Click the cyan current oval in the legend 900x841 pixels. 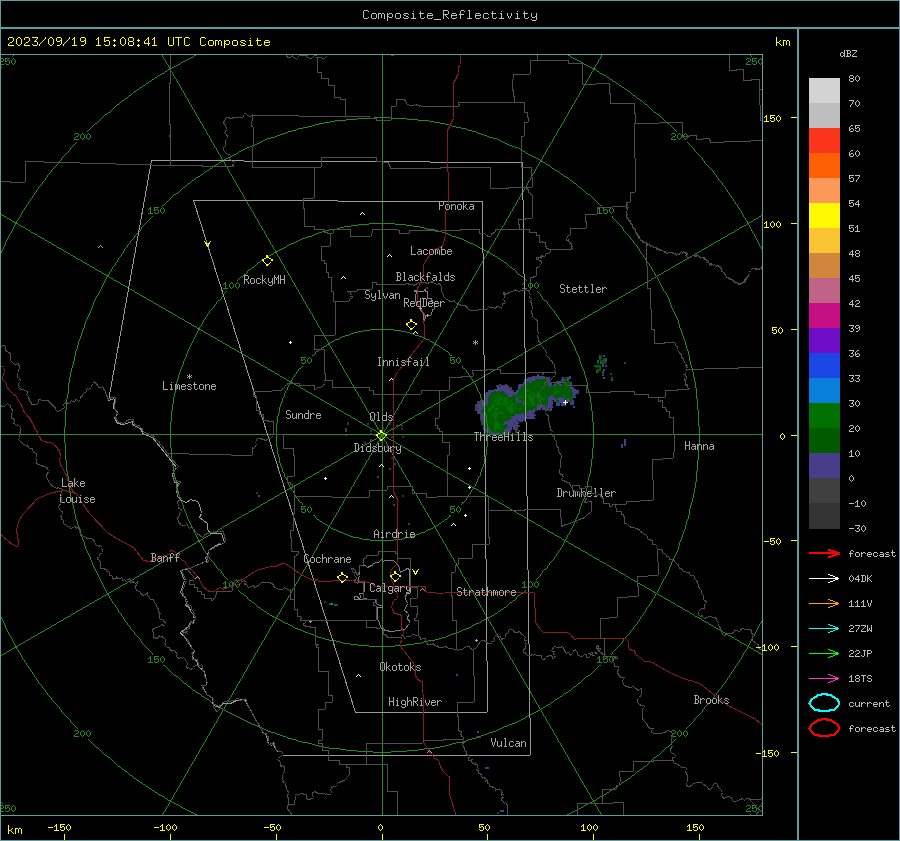pos(824,703)
